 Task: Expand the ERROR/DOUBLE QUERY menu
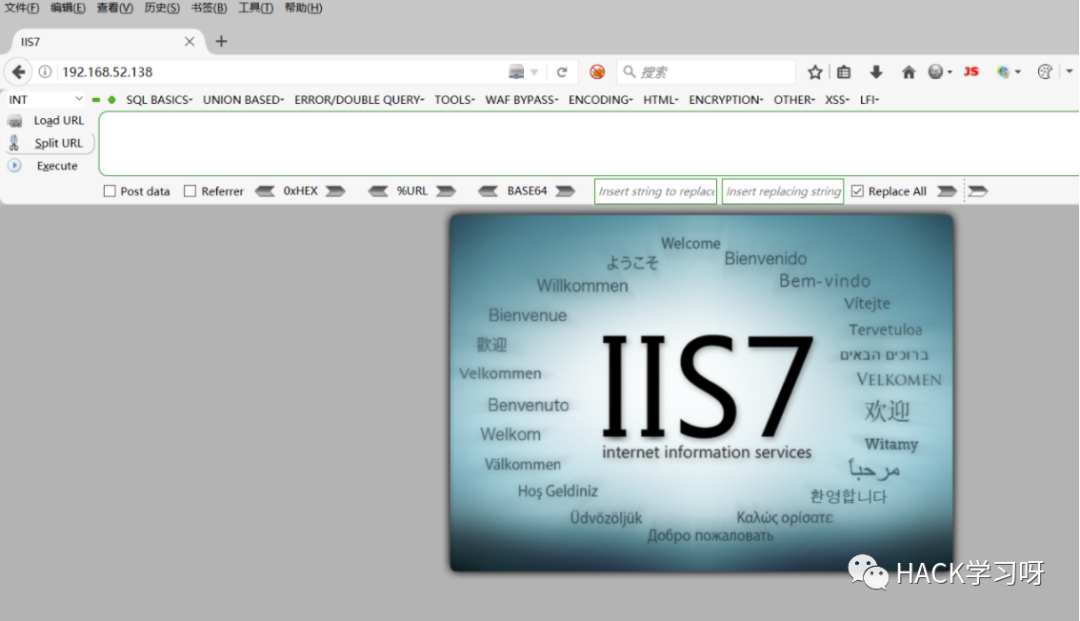click(360, 100)
